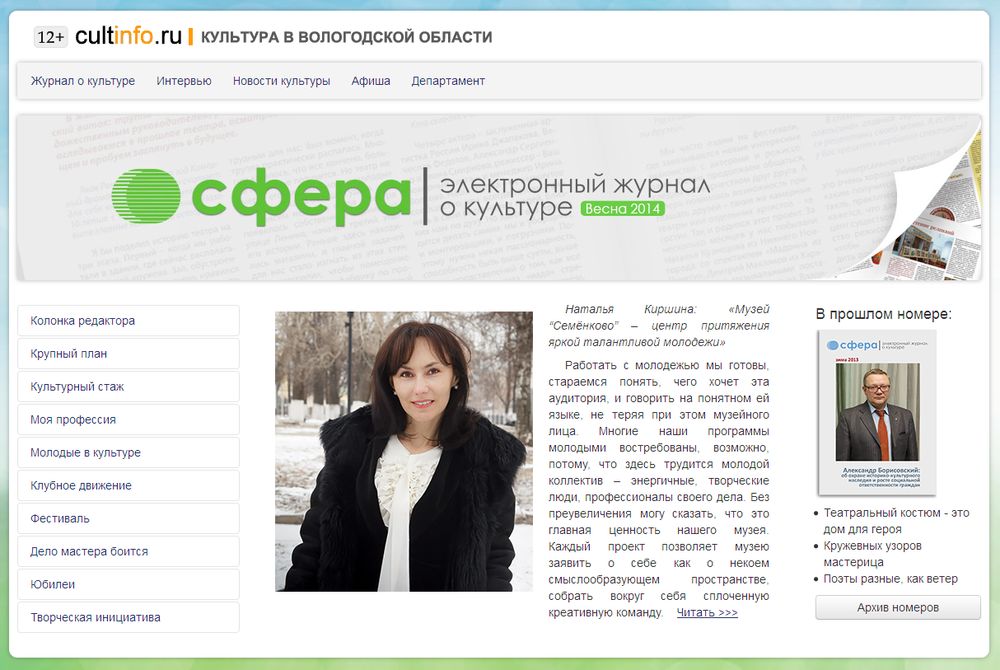Choose Моя профессия from sidebar
This screenshot has width=1000, height=670.
(x=128, y=420)
